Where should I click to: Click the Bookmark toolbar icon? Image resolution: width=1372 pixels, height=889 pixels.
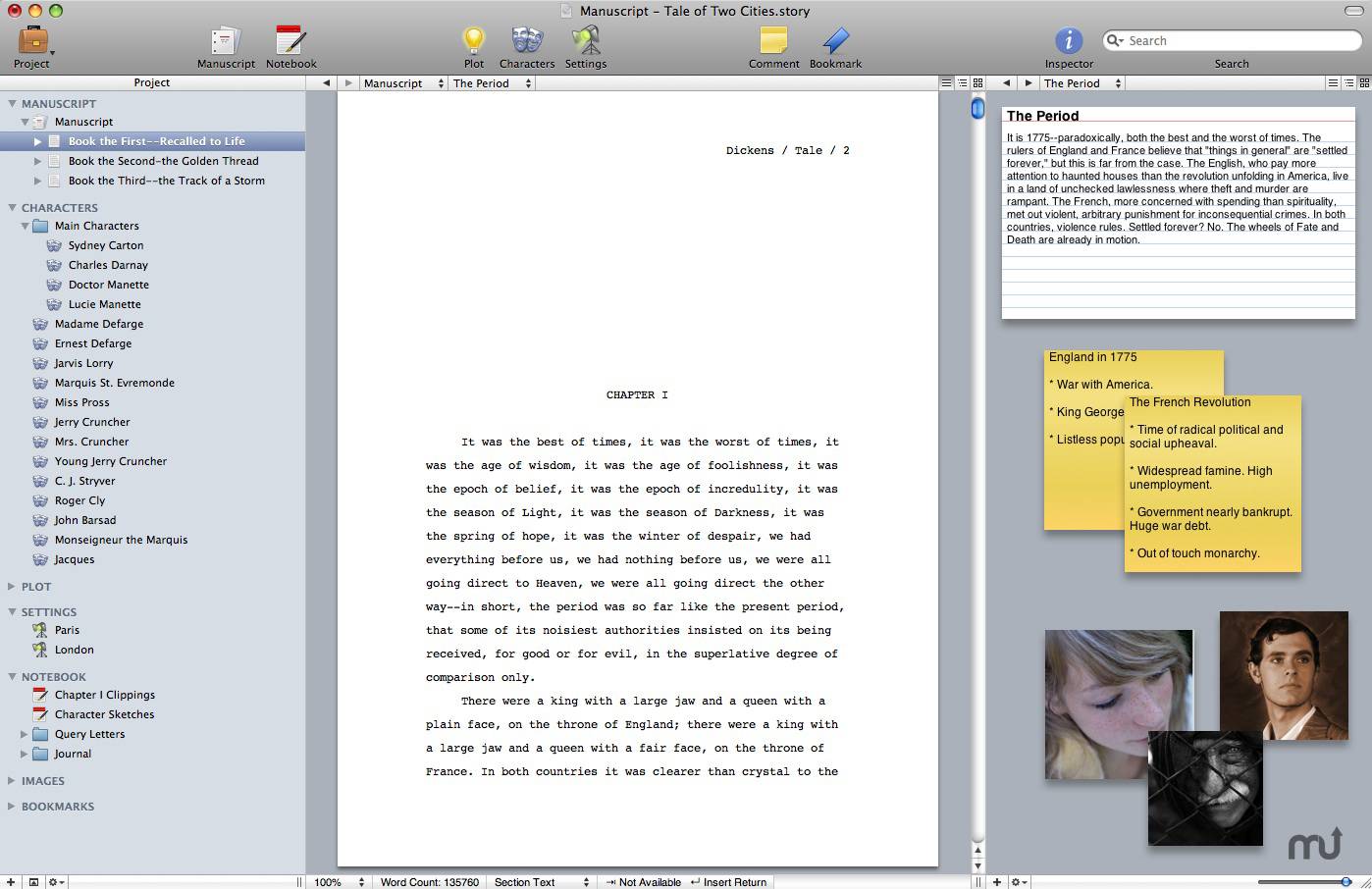pos(835,41)
